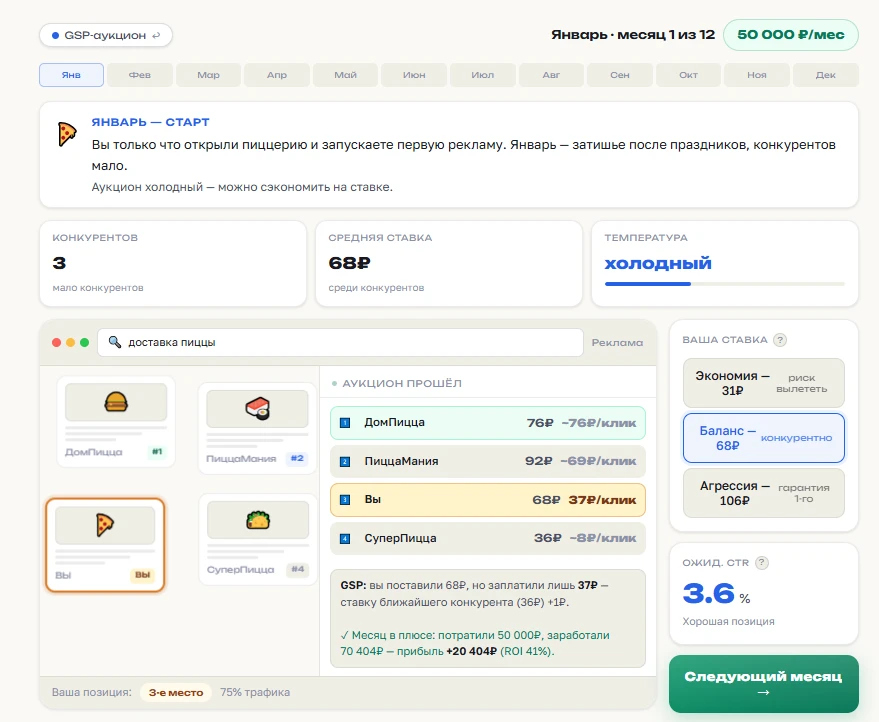Screen dimensions: 879x722
Task: Choose the Экономия — 31₽ bid option
Action: (x=764, y=383)
